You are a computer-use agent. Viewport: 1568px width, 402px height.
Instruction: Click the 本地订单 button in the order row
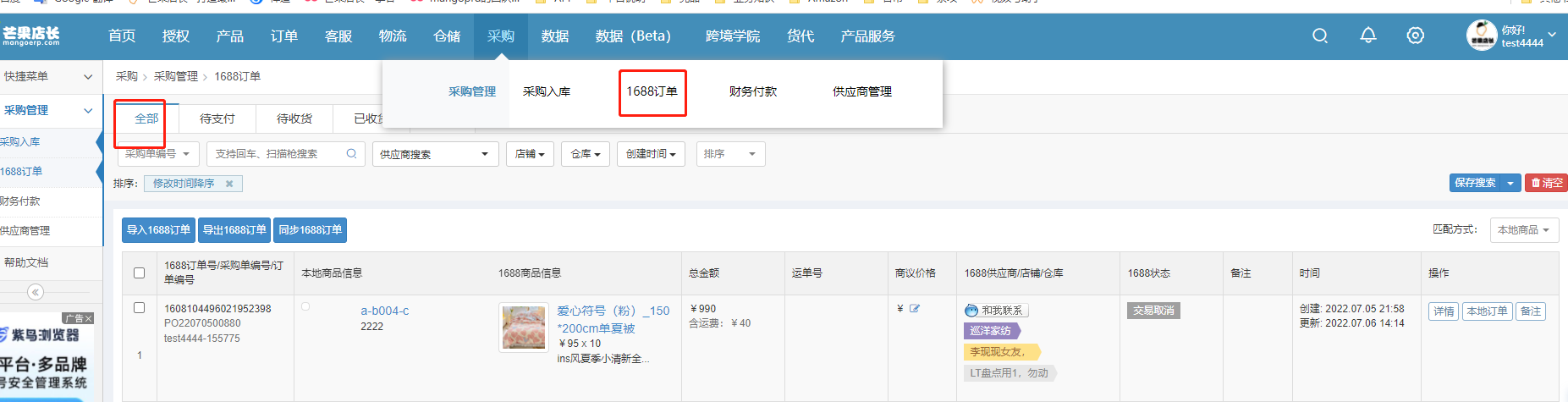coord(1487,311)
